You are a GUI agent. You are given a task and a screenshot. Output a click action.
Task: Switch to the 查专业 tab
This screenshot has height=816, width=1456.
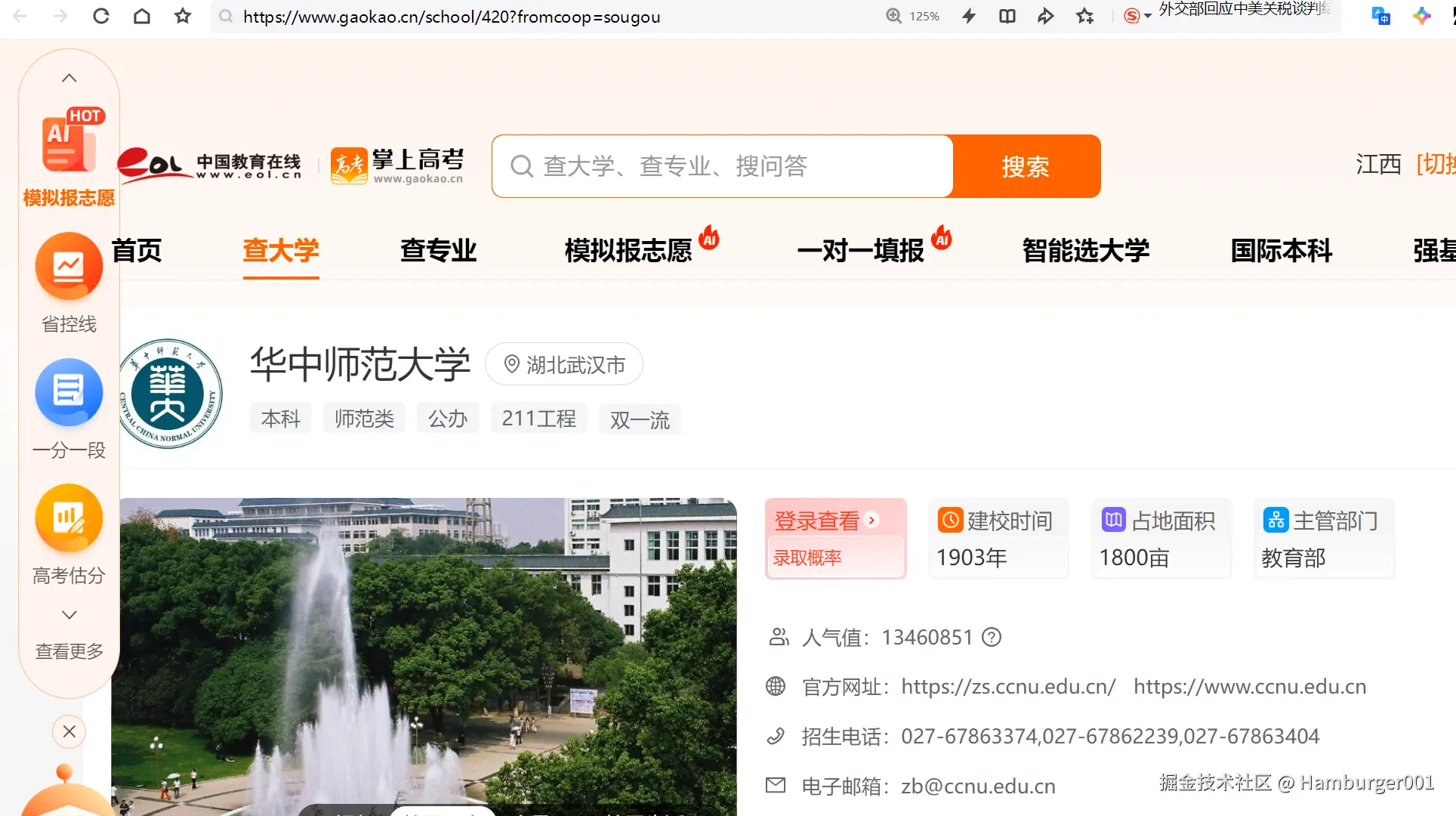click(438, 250)
